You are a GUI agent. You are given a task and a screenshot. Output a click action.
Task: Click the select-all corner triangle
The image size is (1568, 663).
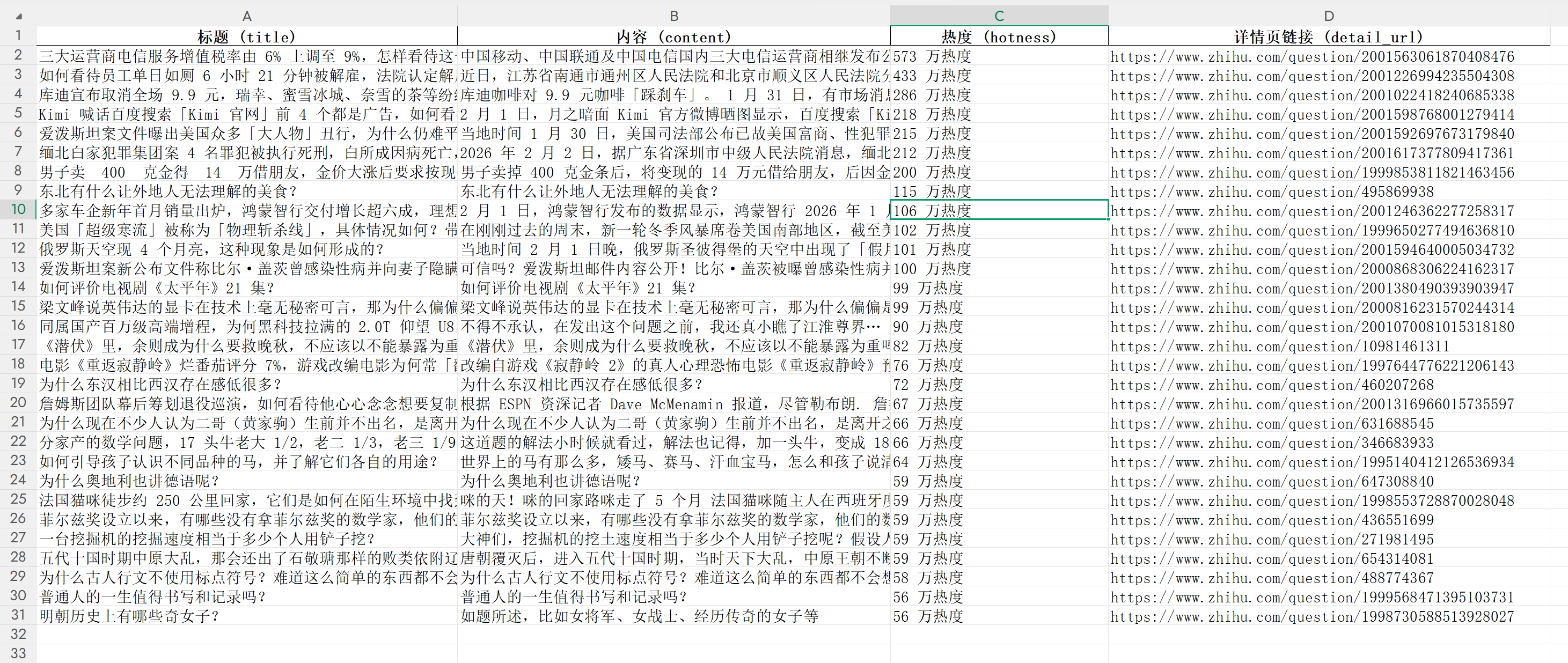pyautogui.click(x=18, y=16)
